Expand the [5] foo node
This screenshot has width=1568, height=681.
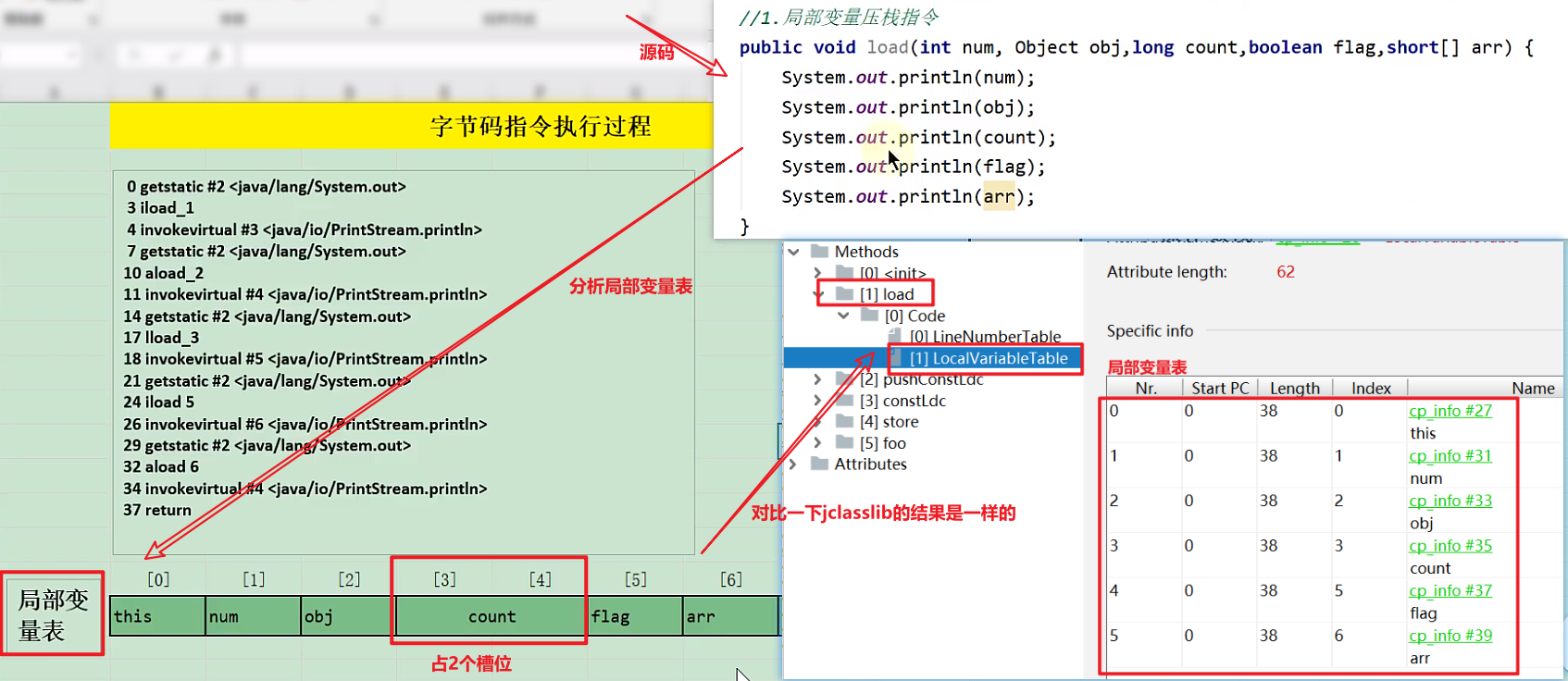818,443
